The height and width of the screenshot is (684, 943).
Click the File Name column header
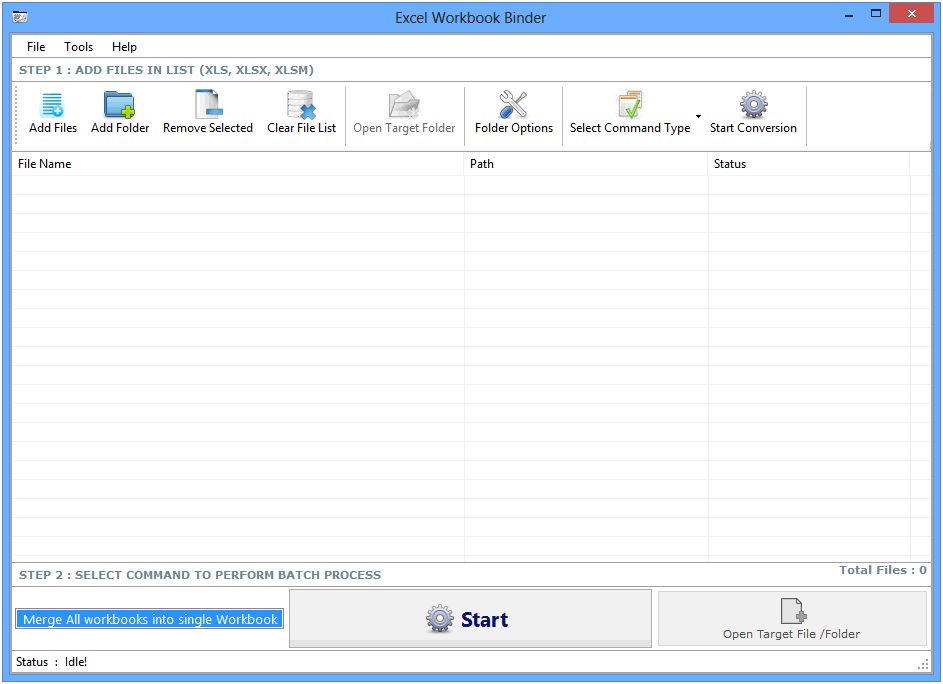(x=238, y=164)
